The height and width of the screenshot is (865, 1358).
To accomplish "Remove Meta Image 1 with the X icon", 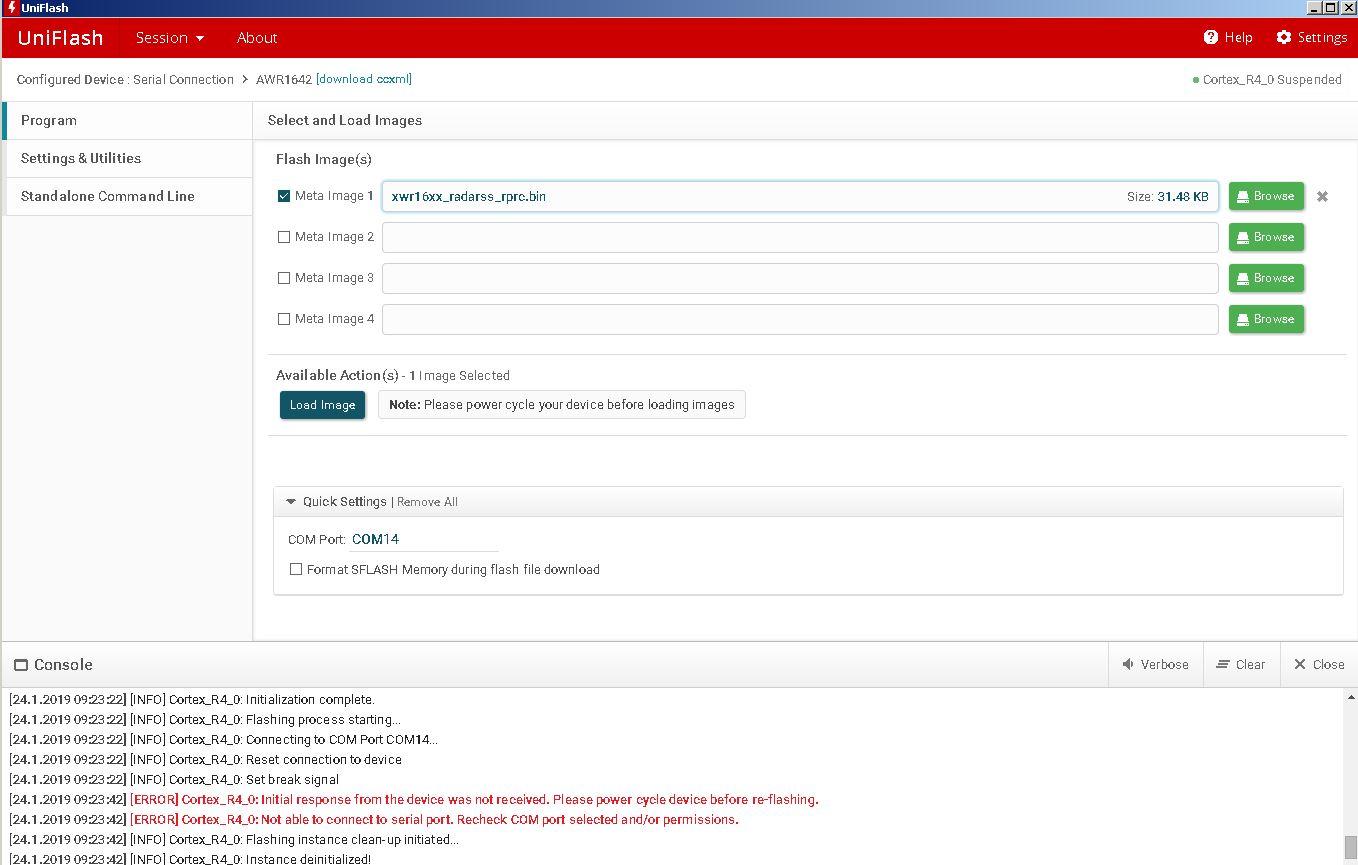I will point(1322,197).
